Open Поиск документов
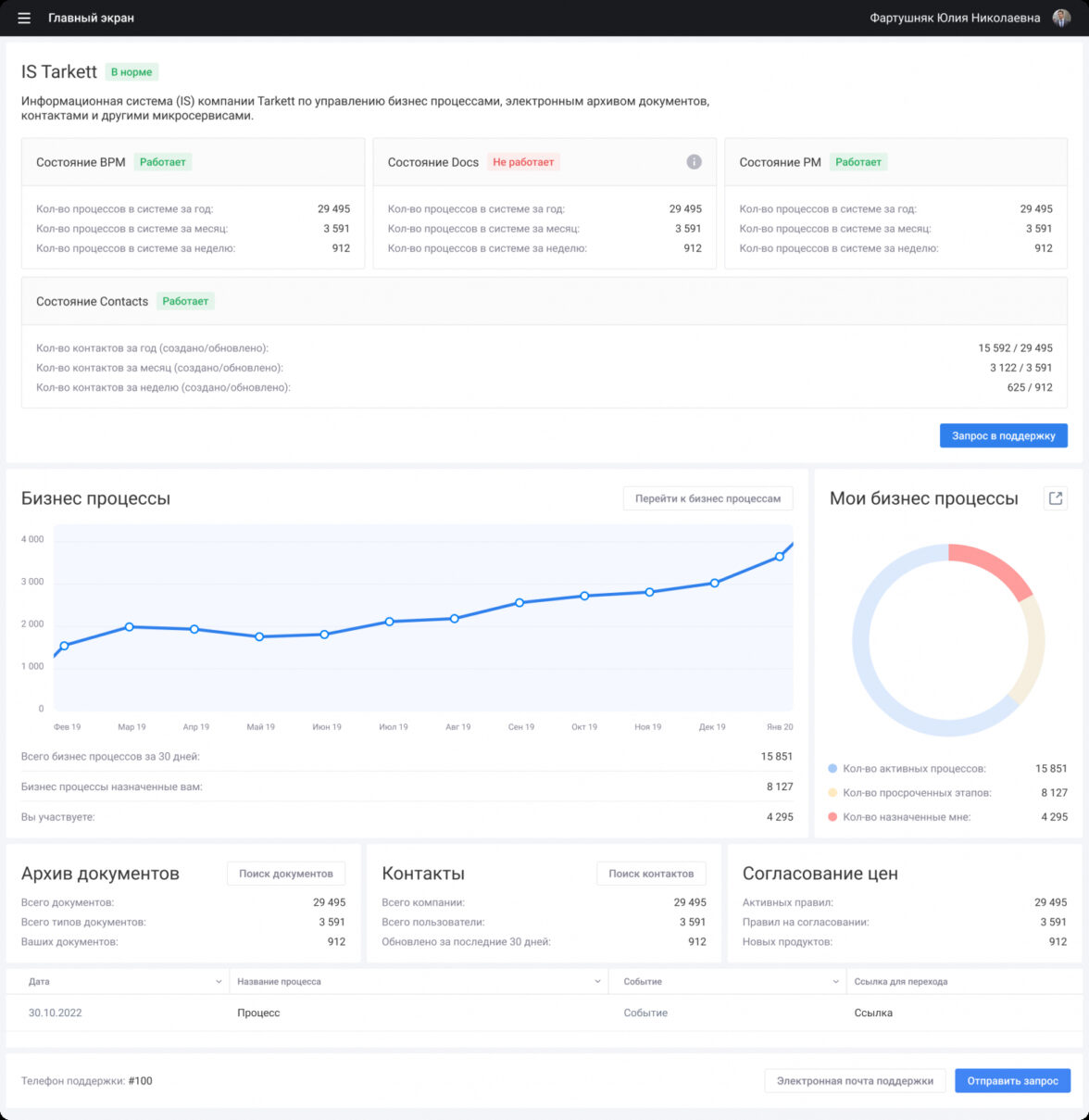Image resolution: width=1089 pixels, height=1120 pixels. click(285, 874)
